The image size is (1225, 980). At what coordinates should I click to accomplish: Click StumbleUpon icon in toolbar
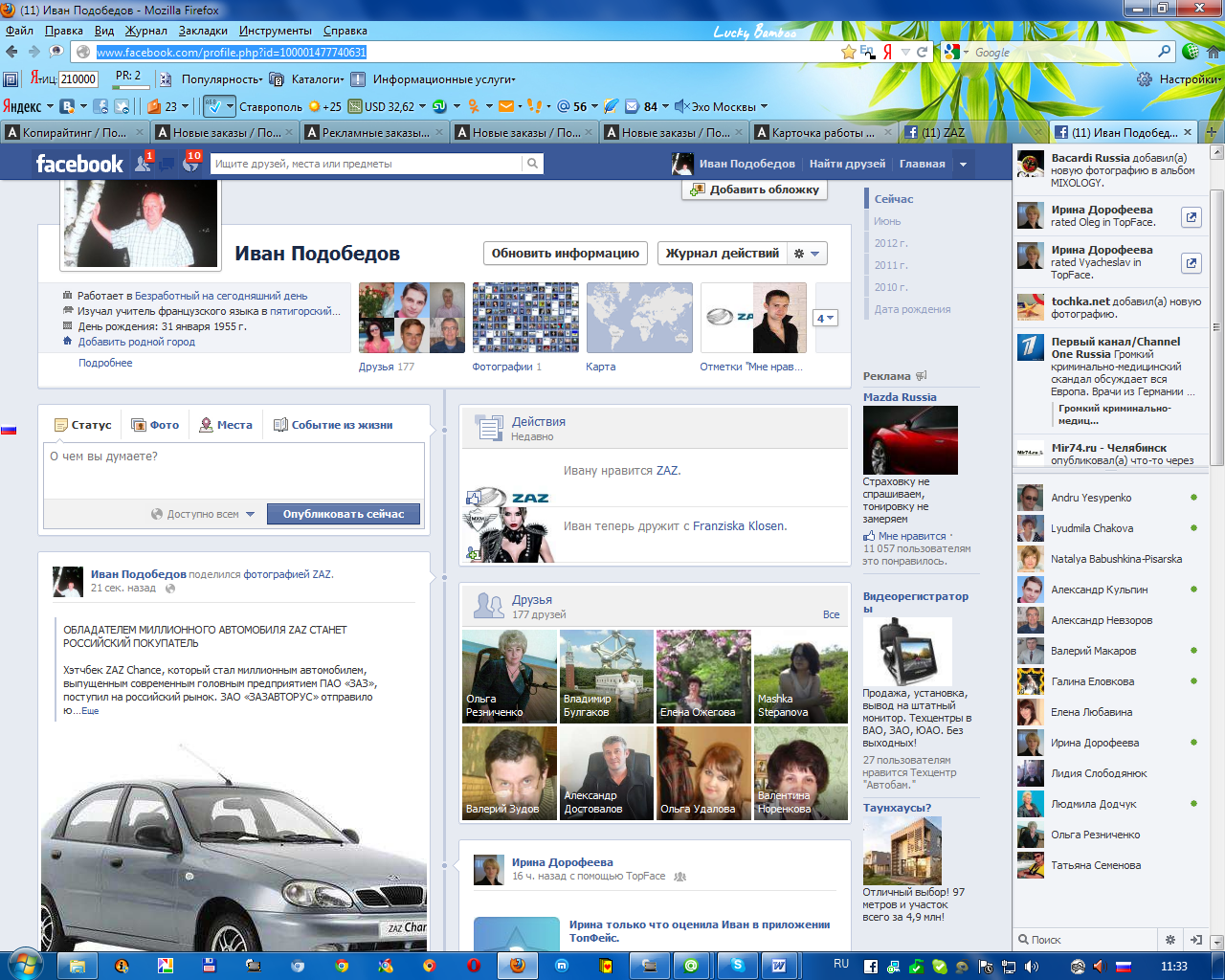coord(439,106)
